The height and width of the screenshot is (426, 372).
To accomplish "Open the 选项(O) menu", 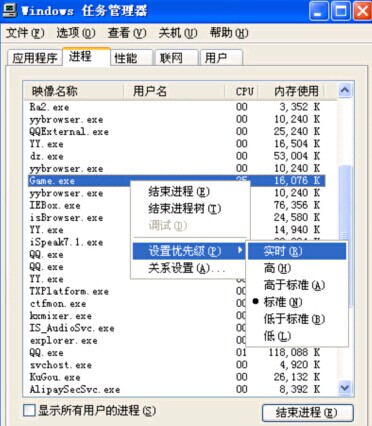I will coord(76,33).
